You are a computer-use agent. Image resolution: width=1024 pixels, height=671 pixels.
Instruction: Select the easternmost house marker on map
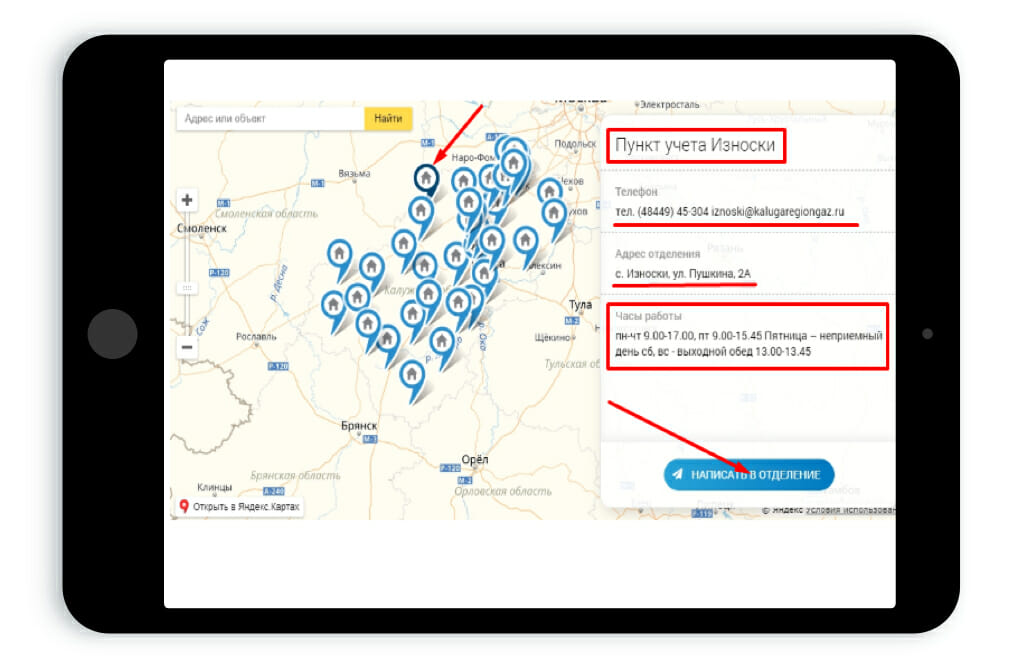(554, 213)
